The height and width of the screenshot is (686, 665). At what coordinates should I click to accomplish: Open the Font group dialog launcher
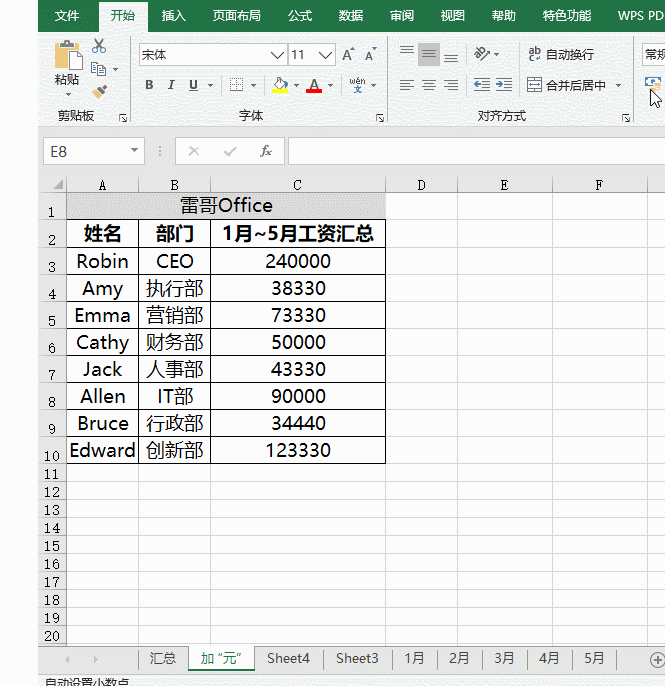pos(380,118)
